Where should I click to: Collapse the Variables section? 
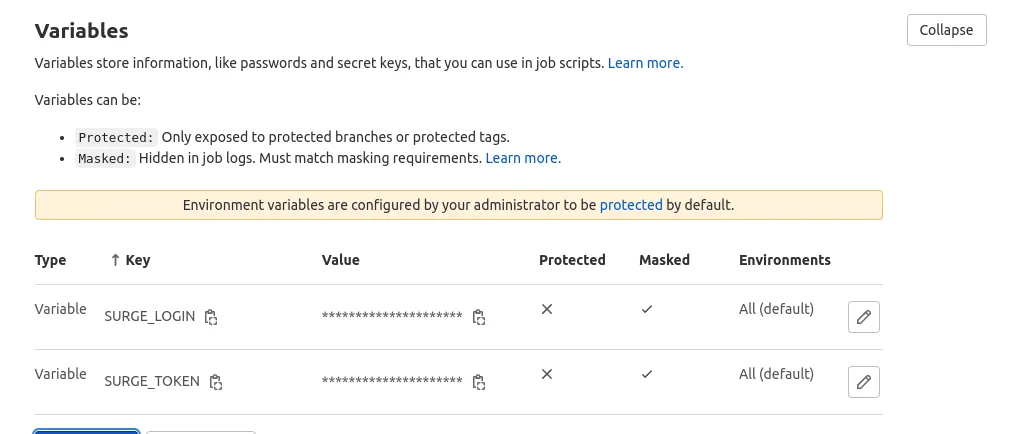coord(946,30)
